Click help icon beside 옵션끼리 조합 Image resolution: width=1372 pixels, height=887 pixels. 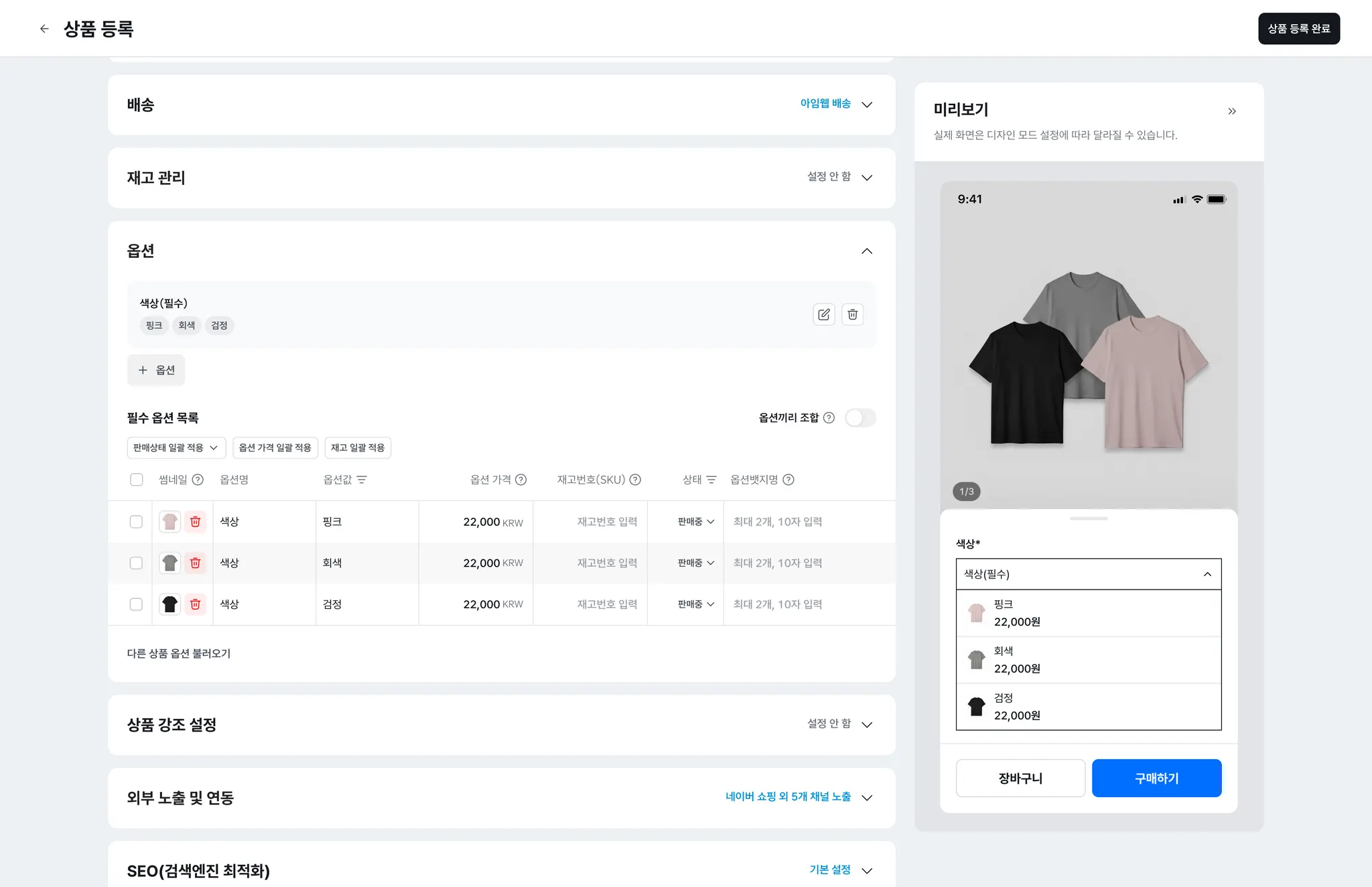point(829,418)
